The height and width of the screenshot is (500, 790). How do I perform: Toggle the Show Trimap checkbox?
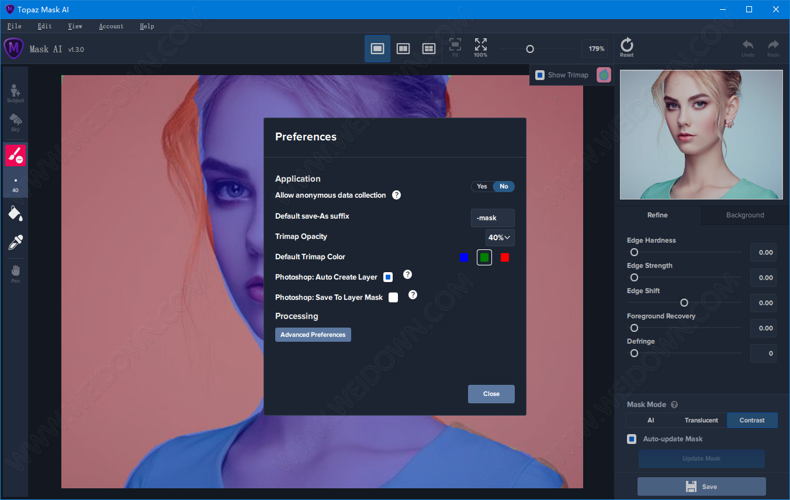(x=540, y=75)
